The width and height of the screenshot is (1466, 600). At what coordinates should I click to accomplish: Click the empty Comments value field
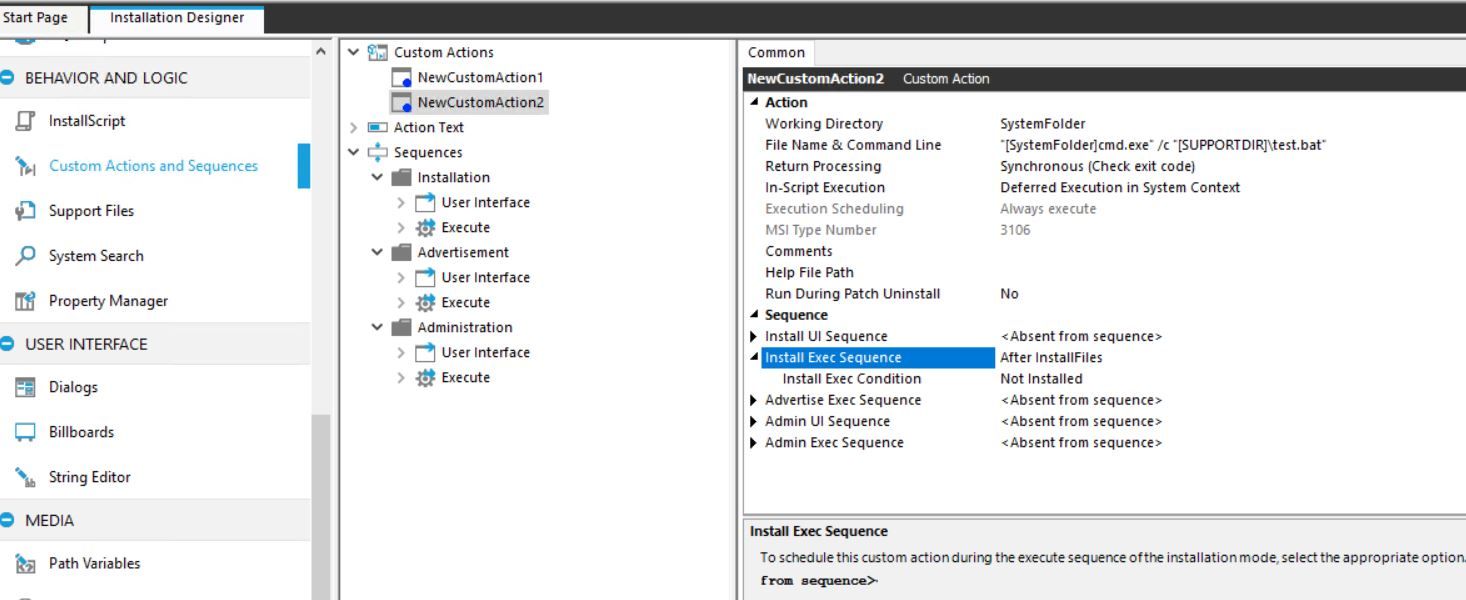[1230, 251]
